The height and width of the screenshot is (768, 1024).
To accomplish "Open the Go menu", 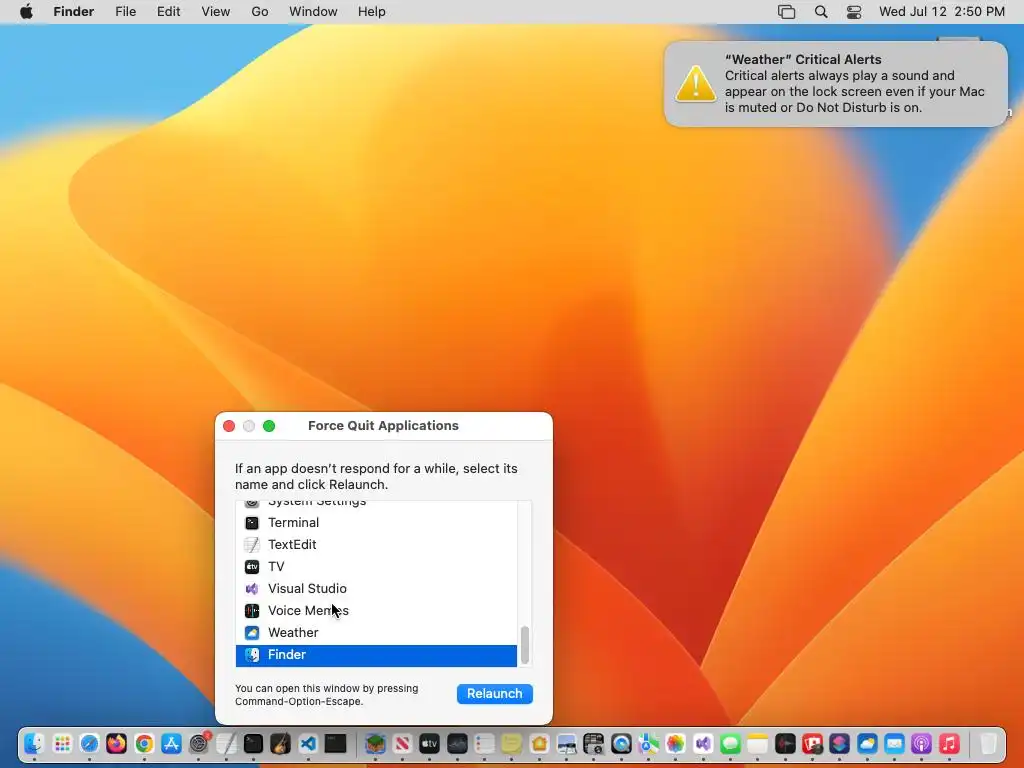I will 260,12.
